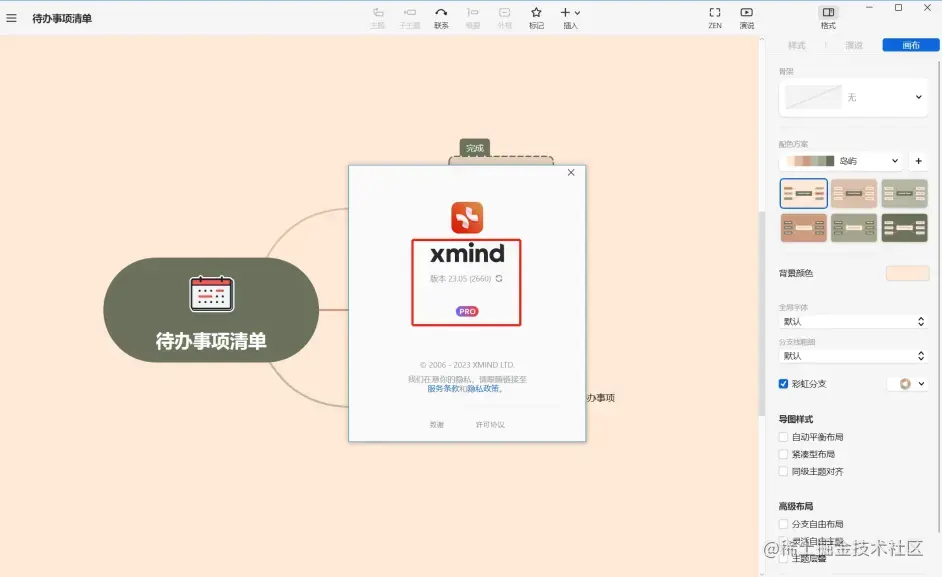Click the 外框 (boundary) toolbar icon
Viewport: 942px width, 577px height.
505,18
